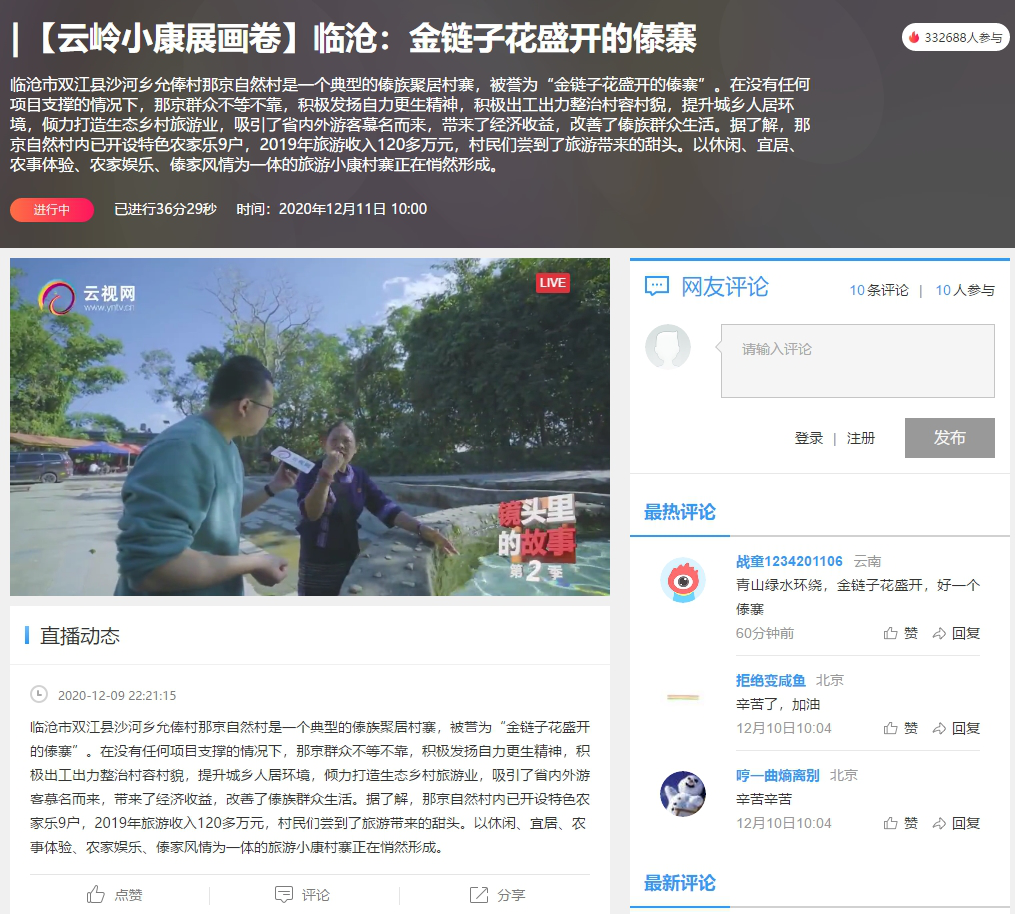Reply to 拒绝变咸鱼's comment

[x=956, y=728]
